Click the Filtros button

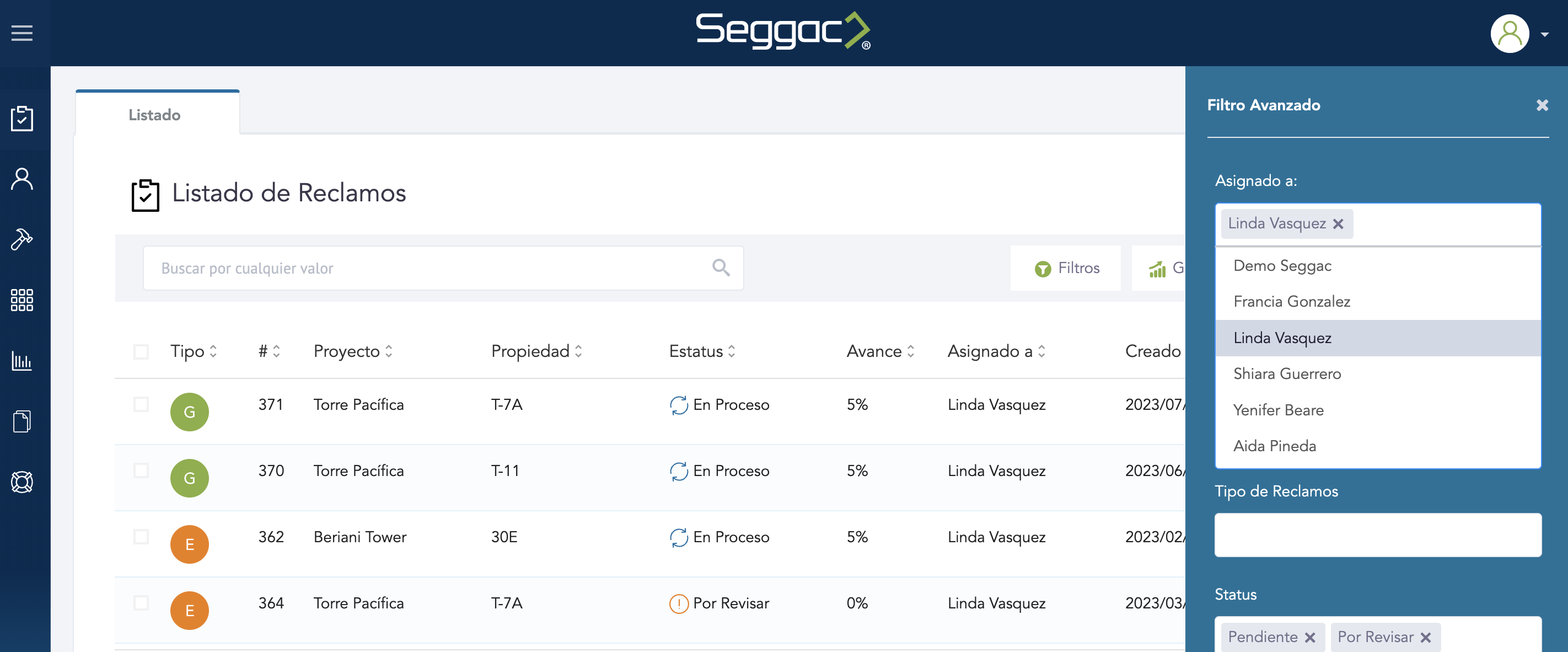coord(1065,268)
